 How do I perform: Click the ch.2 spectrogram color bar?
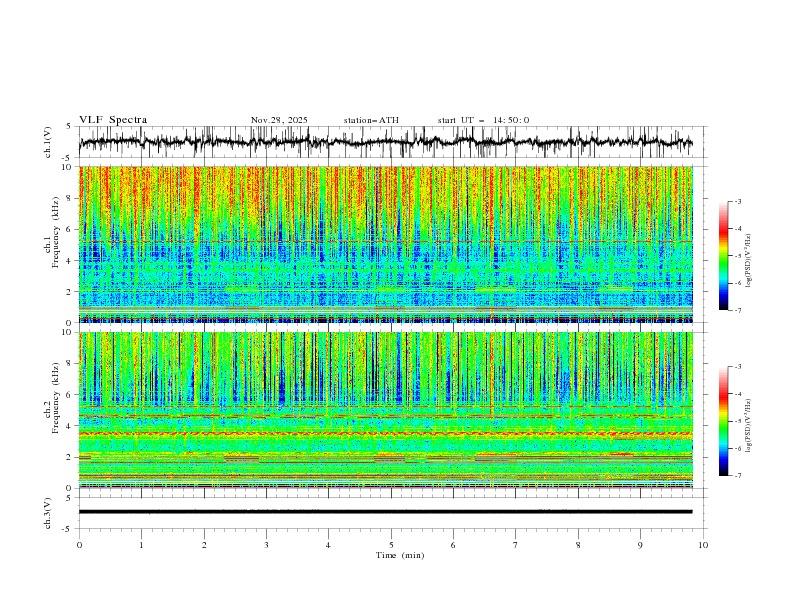(x=723, y=421)
